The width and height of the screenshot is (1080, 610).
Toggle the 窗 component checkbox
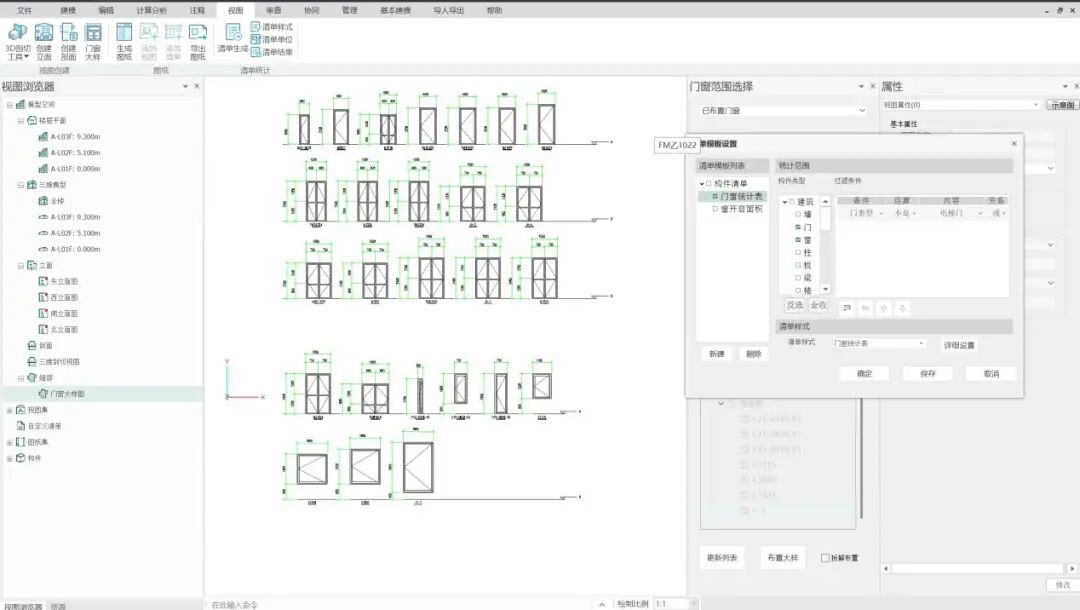[x=798, y=240]
